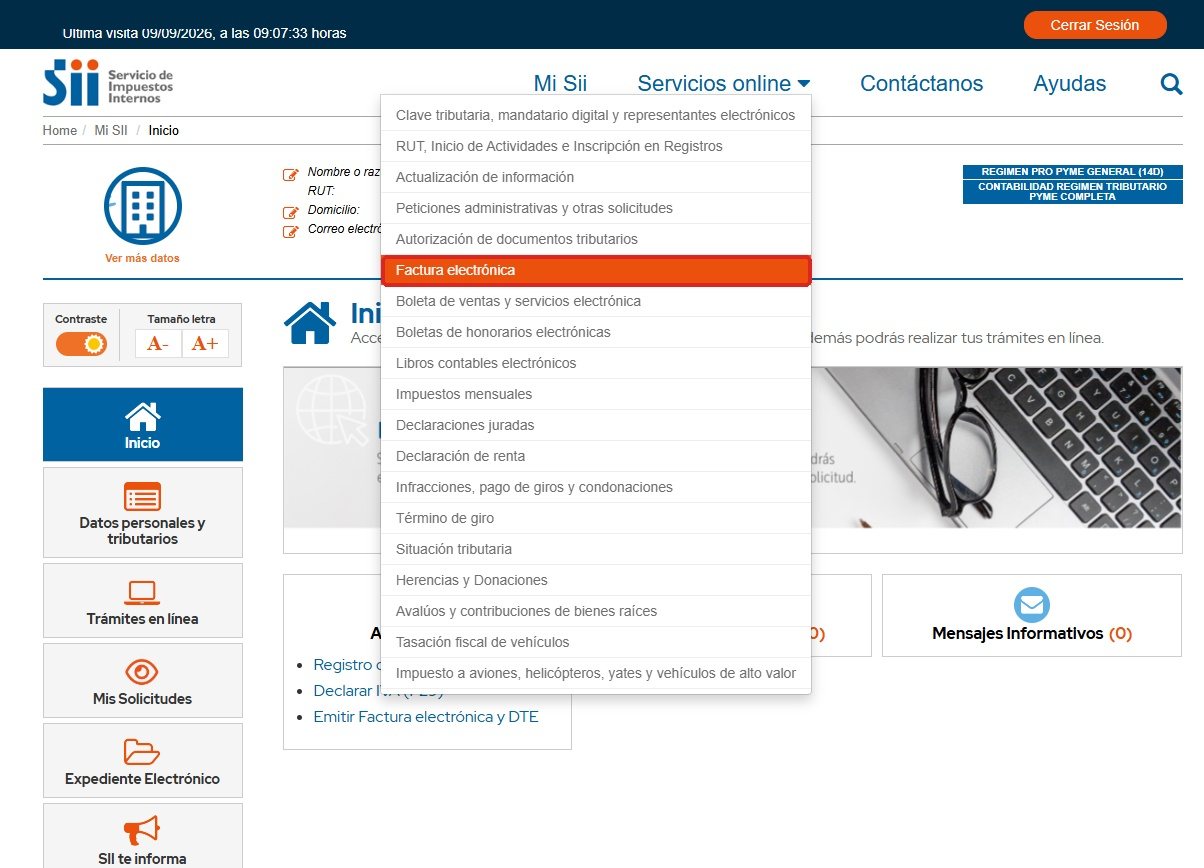Screen dimensions: 1204x868
Task: Choose Impuestos mensuales
Action: point(596,394)
